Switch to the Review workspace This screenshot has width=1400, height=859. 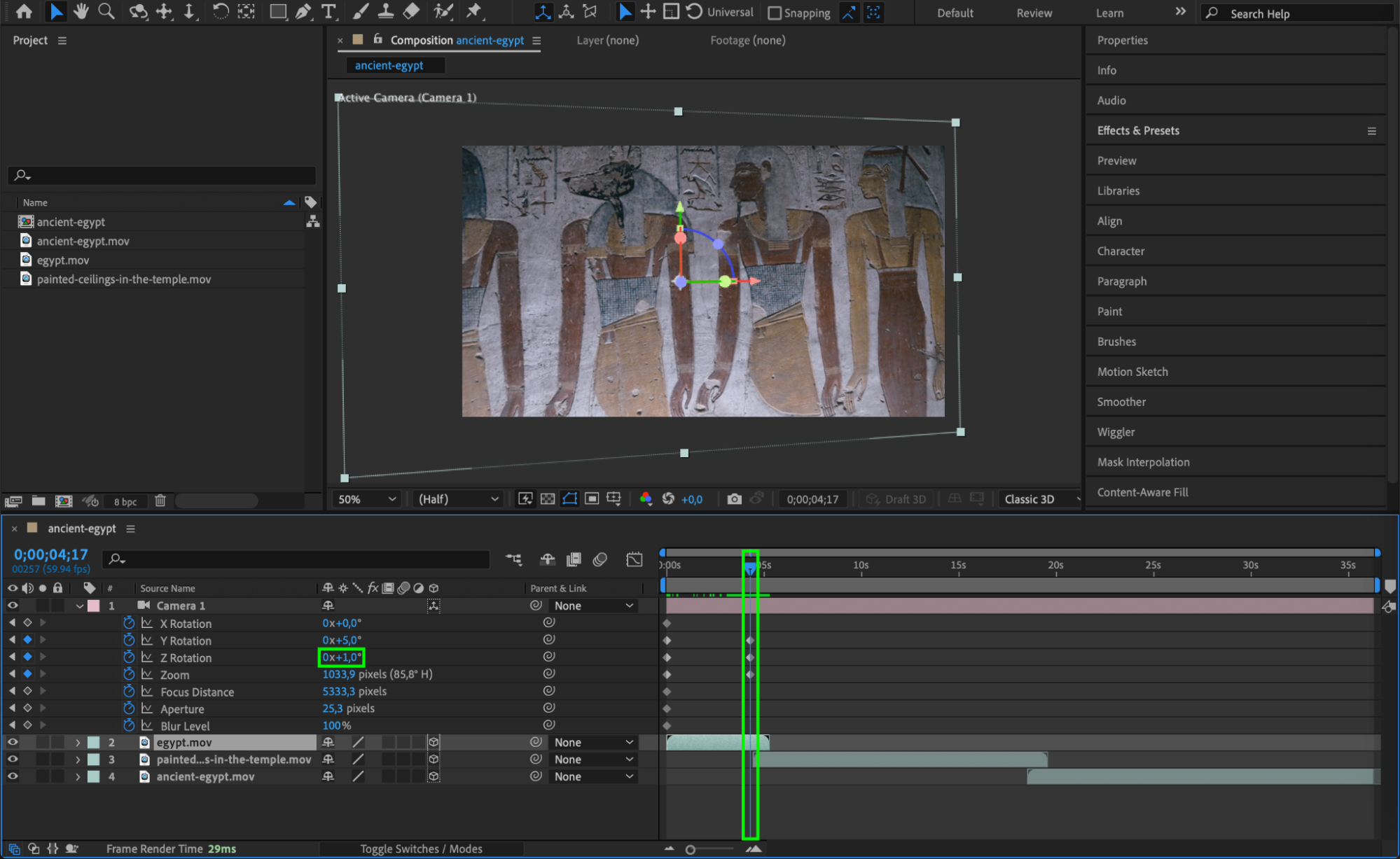1034,13
